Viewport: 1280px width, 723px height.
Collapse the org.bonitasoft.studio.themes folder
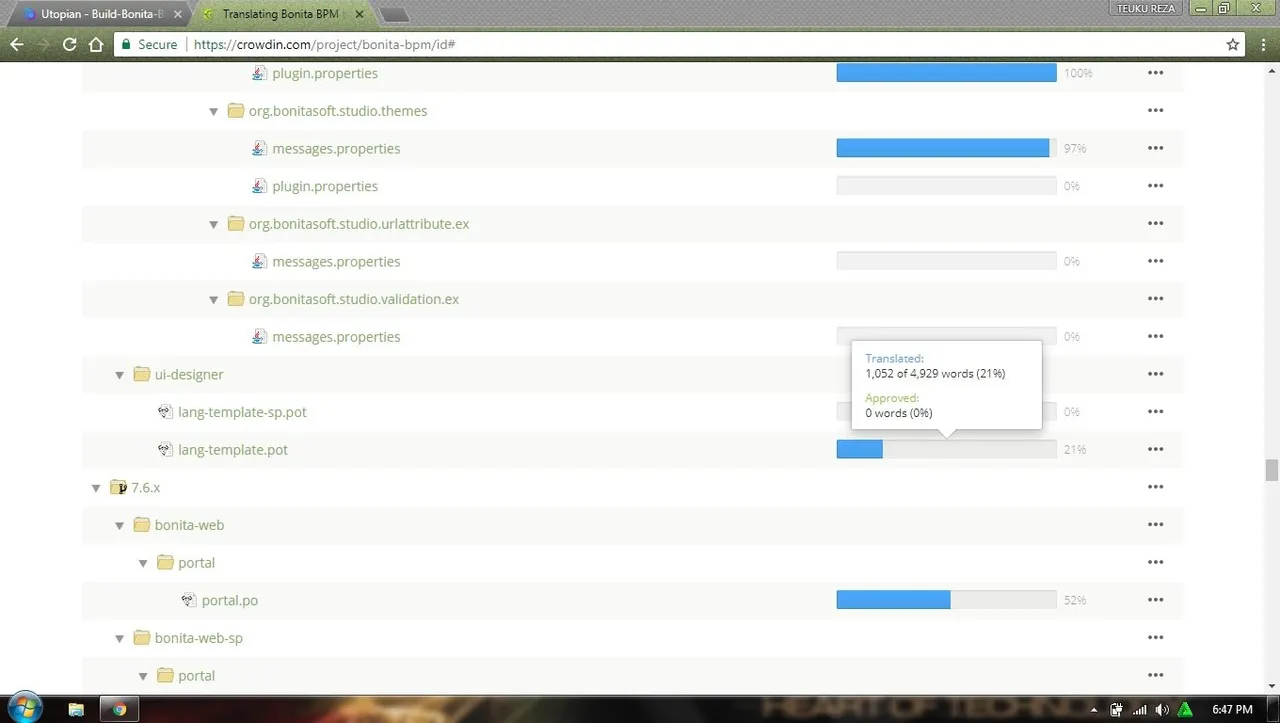(x=213, y=112)
